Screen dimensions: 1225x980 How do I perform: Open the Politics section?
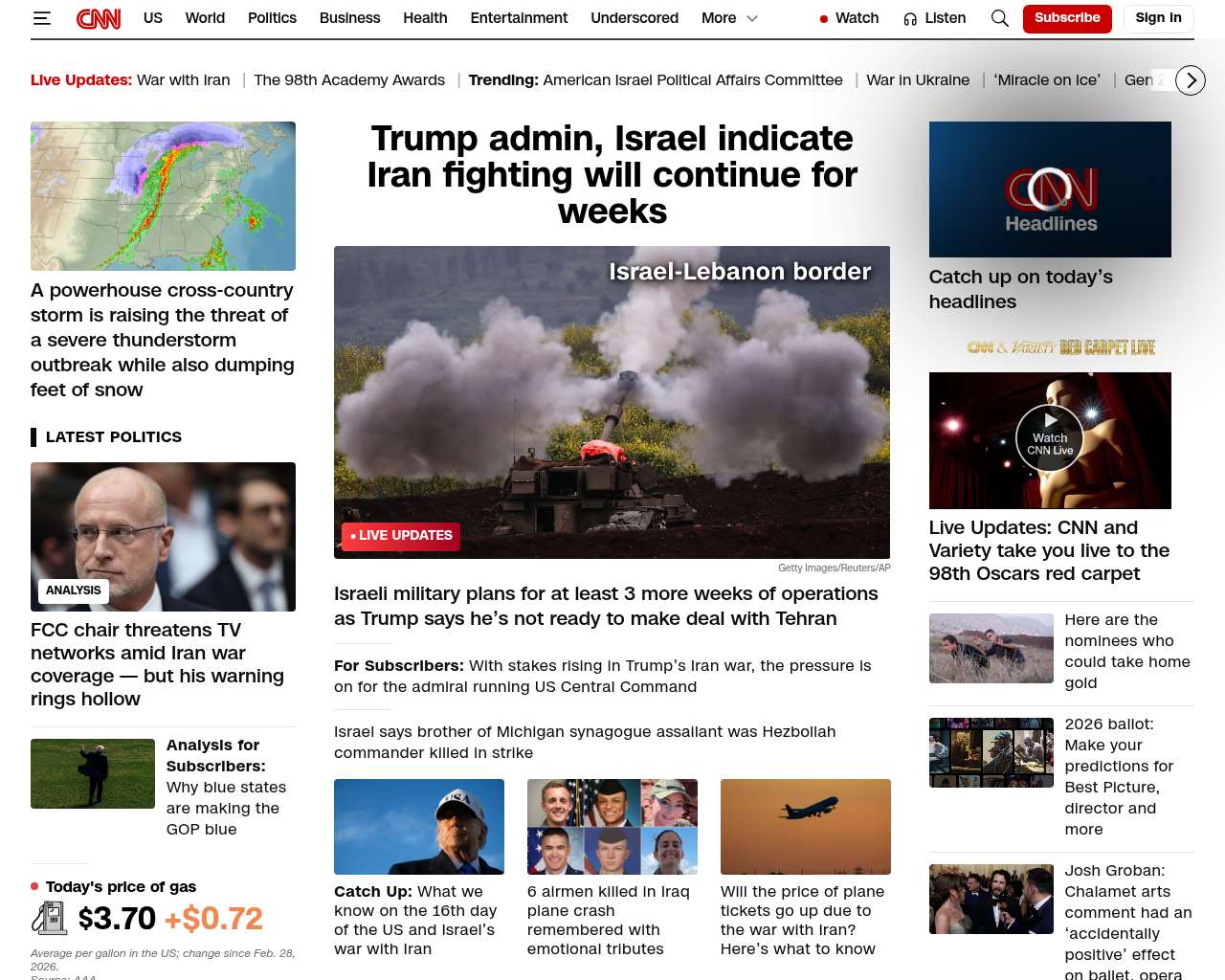click(272, 18)
